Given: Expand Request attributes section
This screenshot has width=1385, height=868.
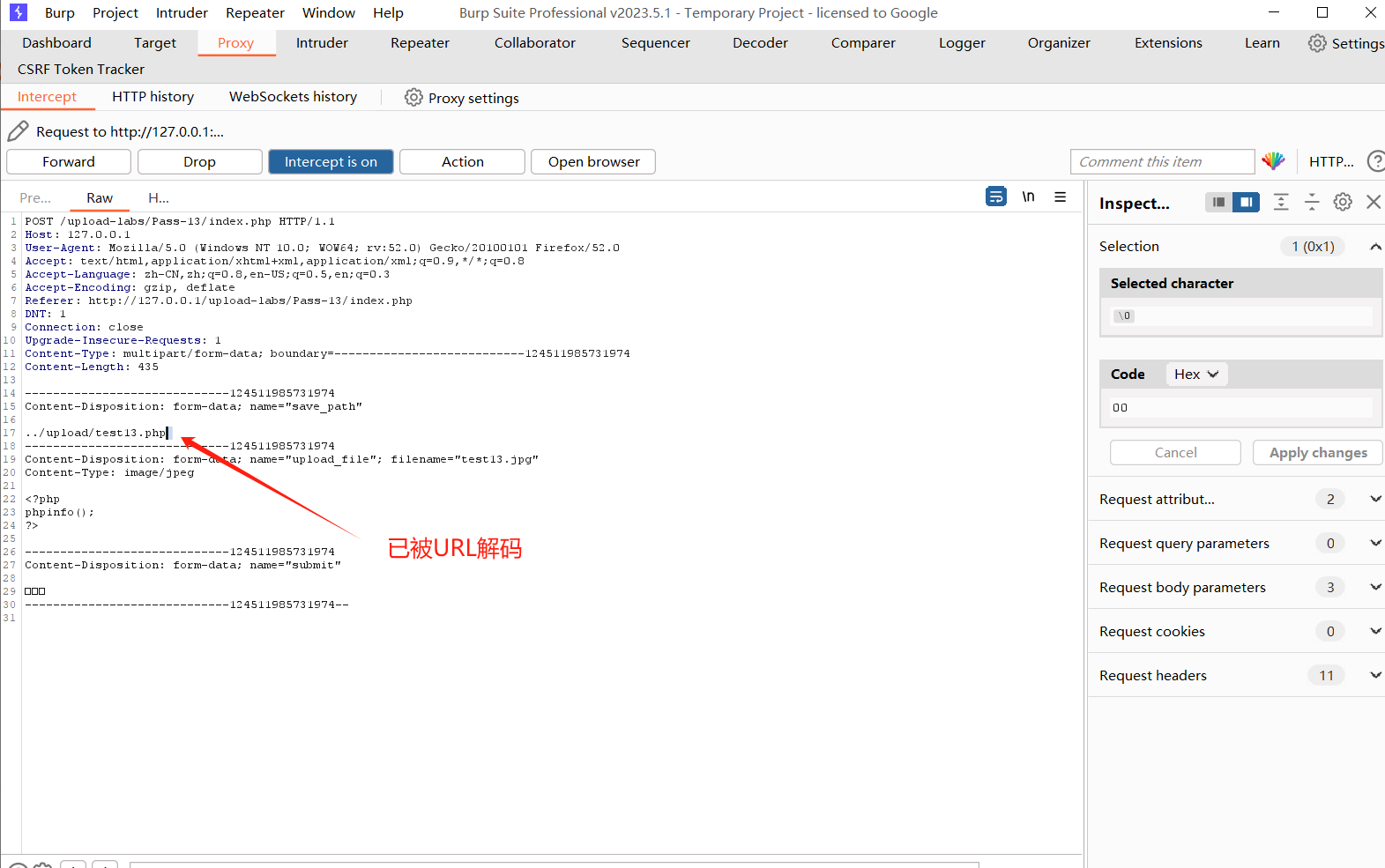Looking at the screenshot, I should coord(1375,499).
